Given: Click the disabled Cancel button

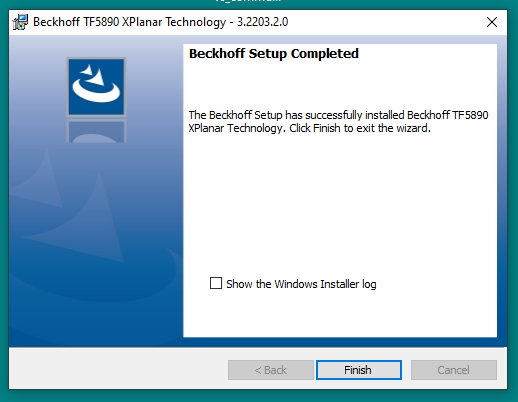Looking at the screenshot, I should tap(454, 370).
